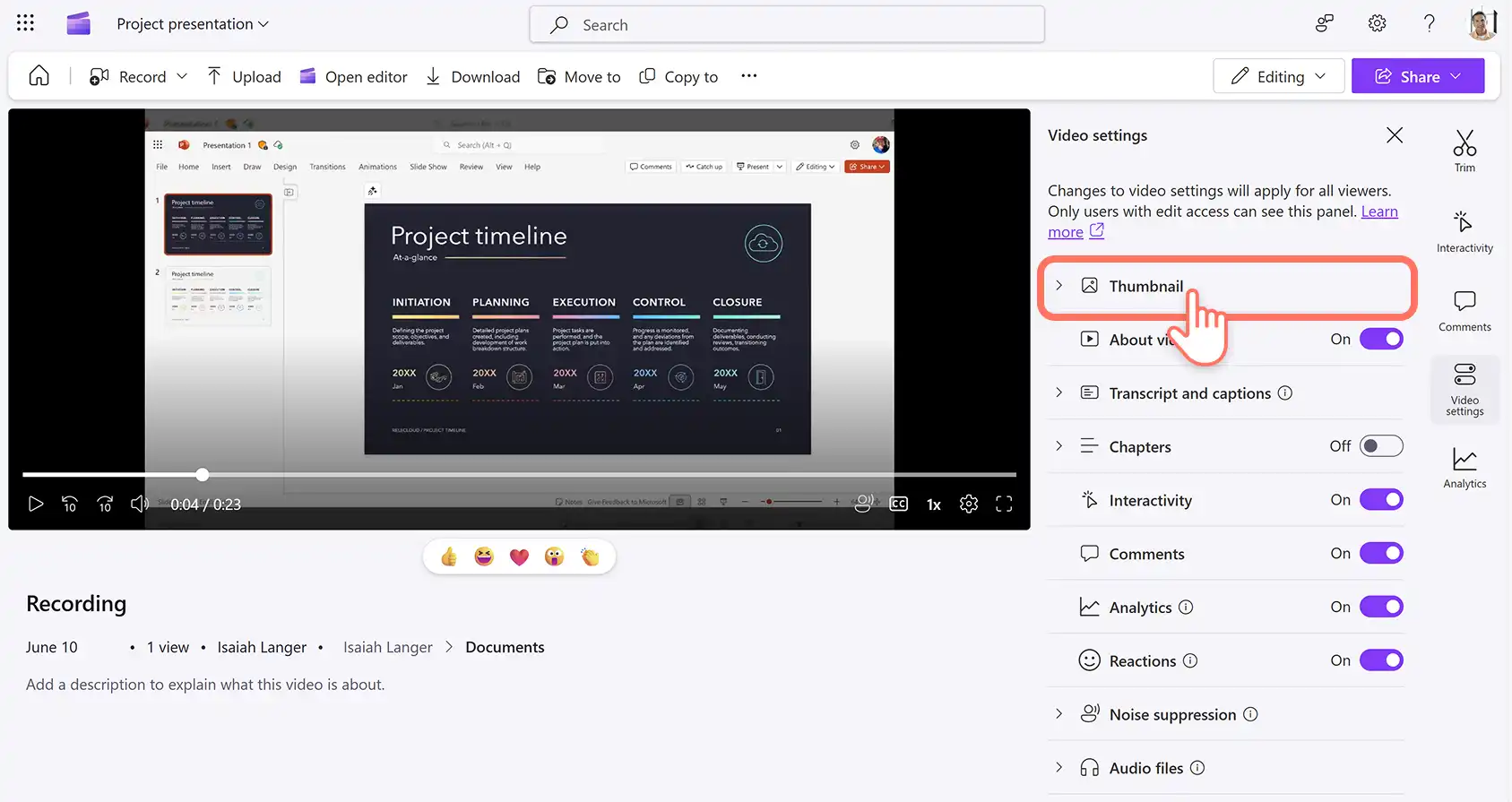Mute the video volume
The height and width of the screenshot is (802, 1512).
[139, 504]
